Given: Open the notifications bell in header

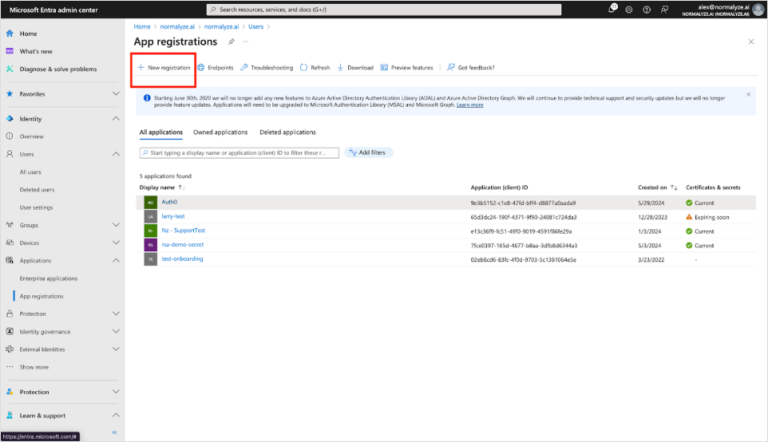Looking at the screenshot, I should tap(613, 9).
